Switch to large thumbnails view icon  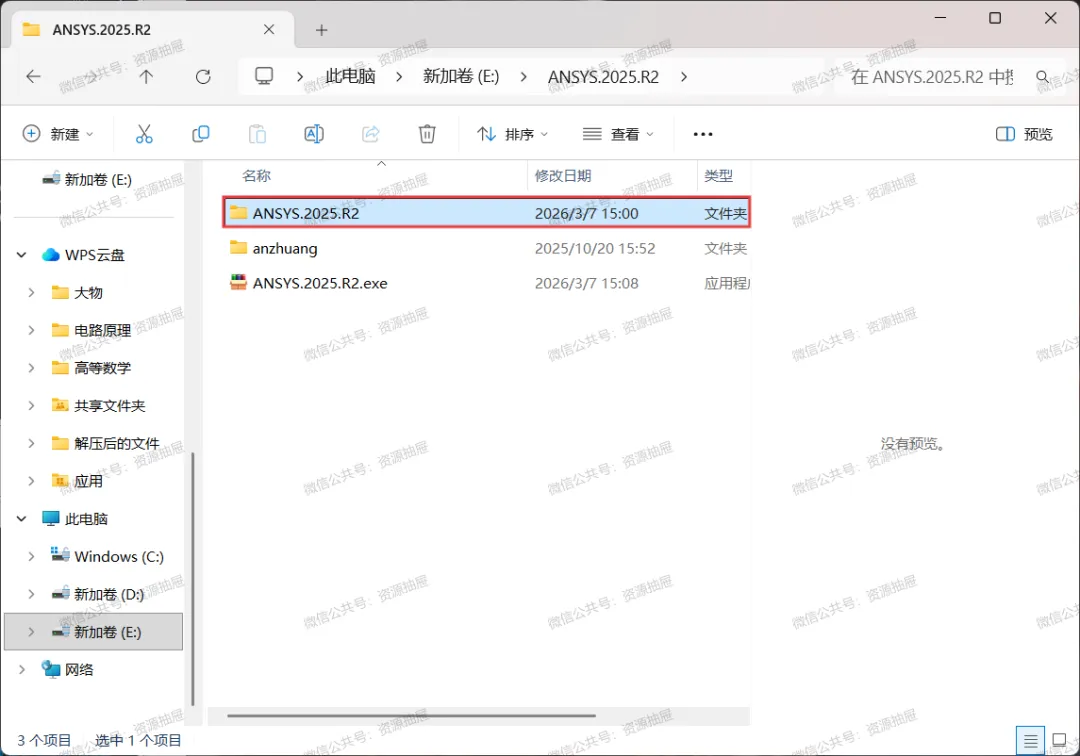tap(1059, 741)
